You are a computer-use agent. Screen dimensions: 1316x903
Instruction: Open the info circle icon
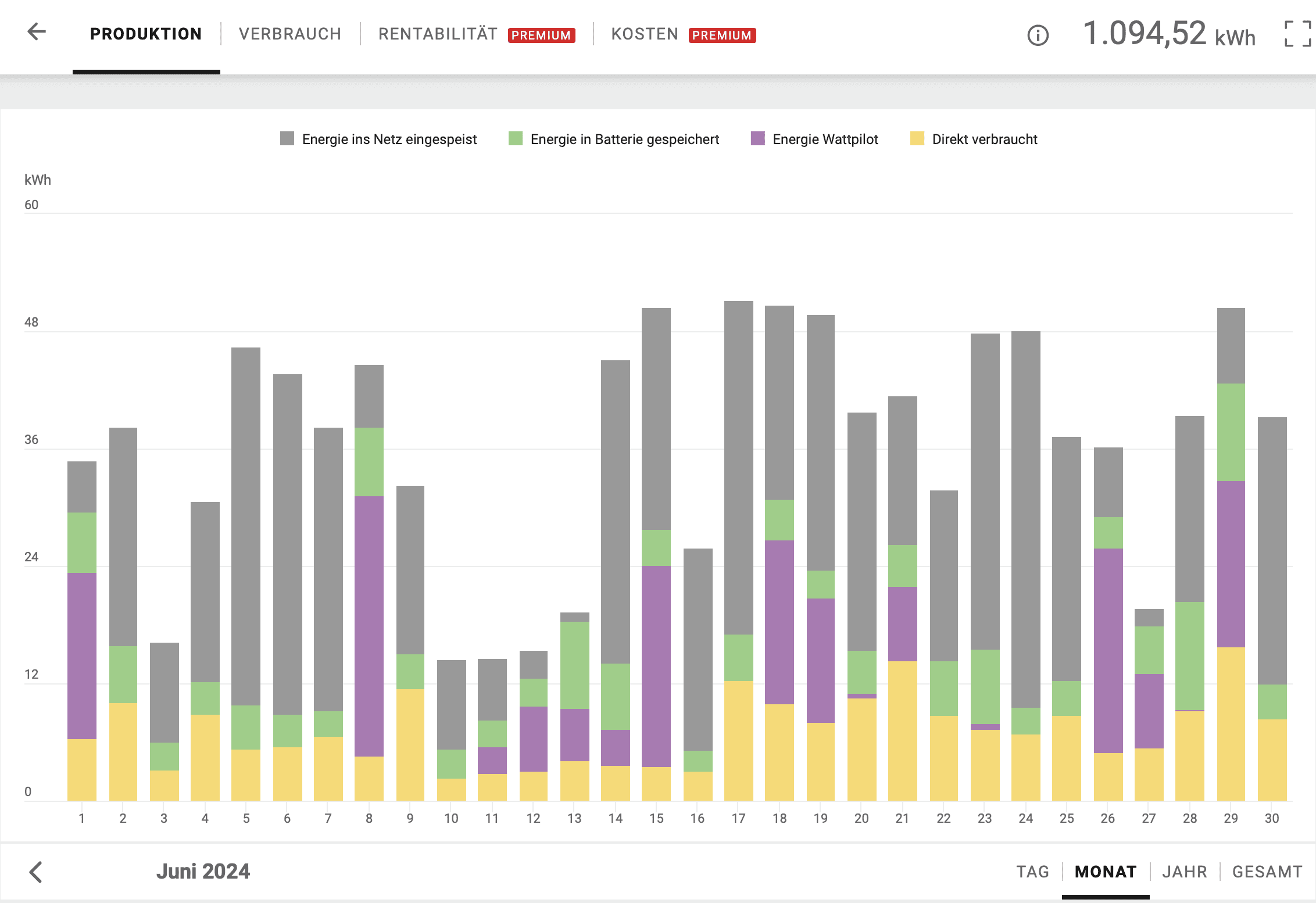[x=1038, y=35]
